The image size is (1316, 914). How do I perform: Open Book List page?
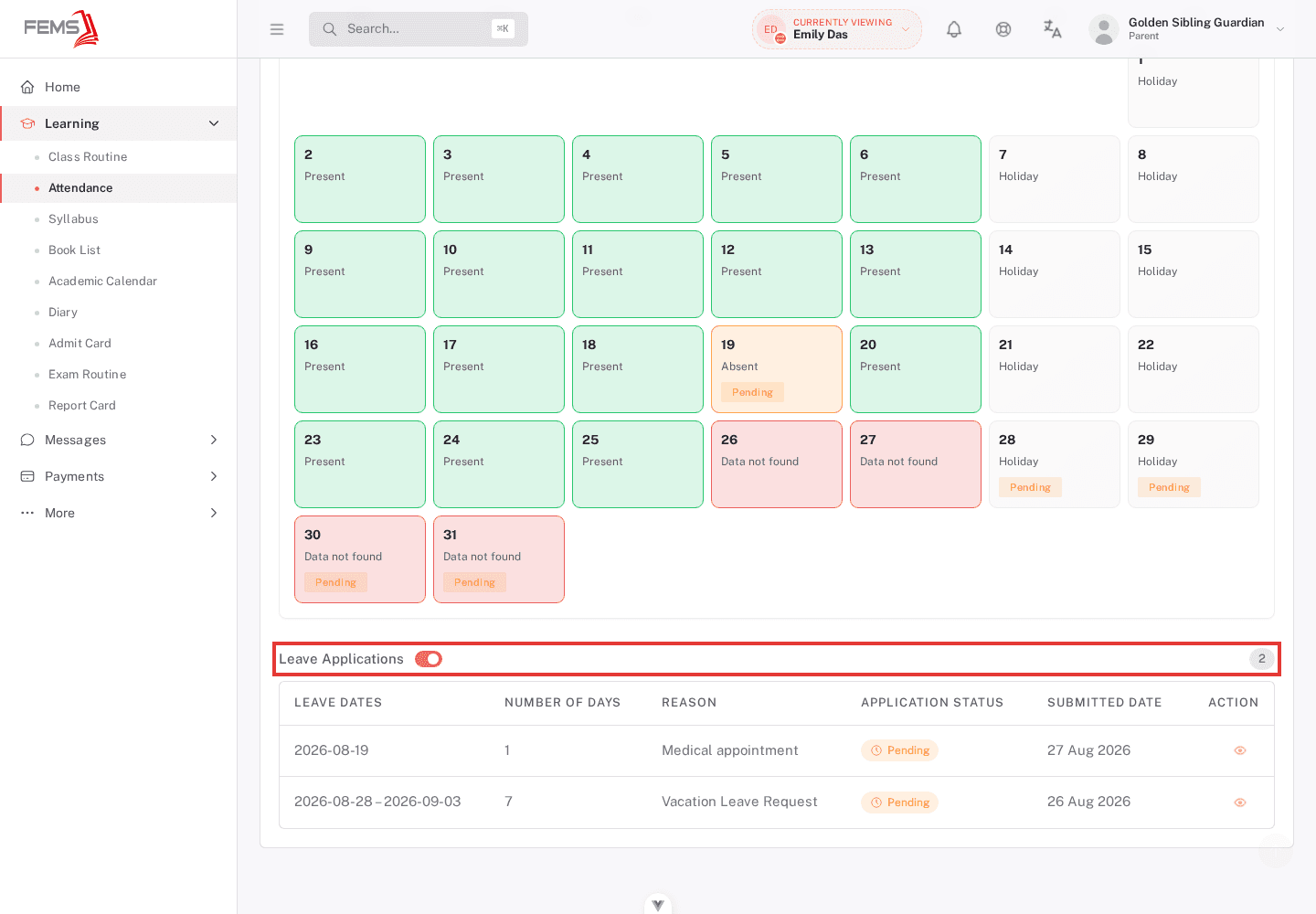pos(74,250)
